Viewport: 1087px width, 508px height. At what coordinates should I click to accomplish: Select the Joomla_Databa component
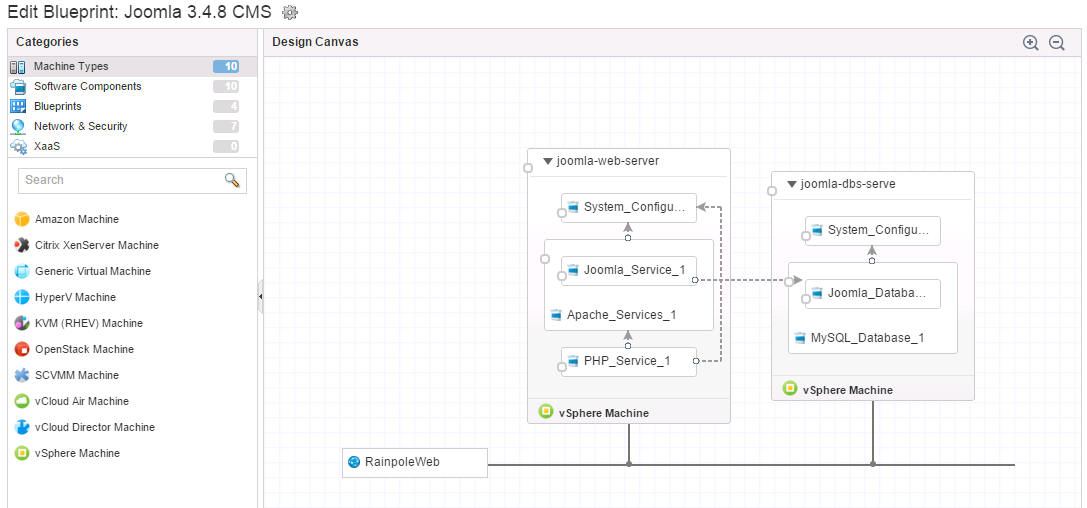point(873,294)
